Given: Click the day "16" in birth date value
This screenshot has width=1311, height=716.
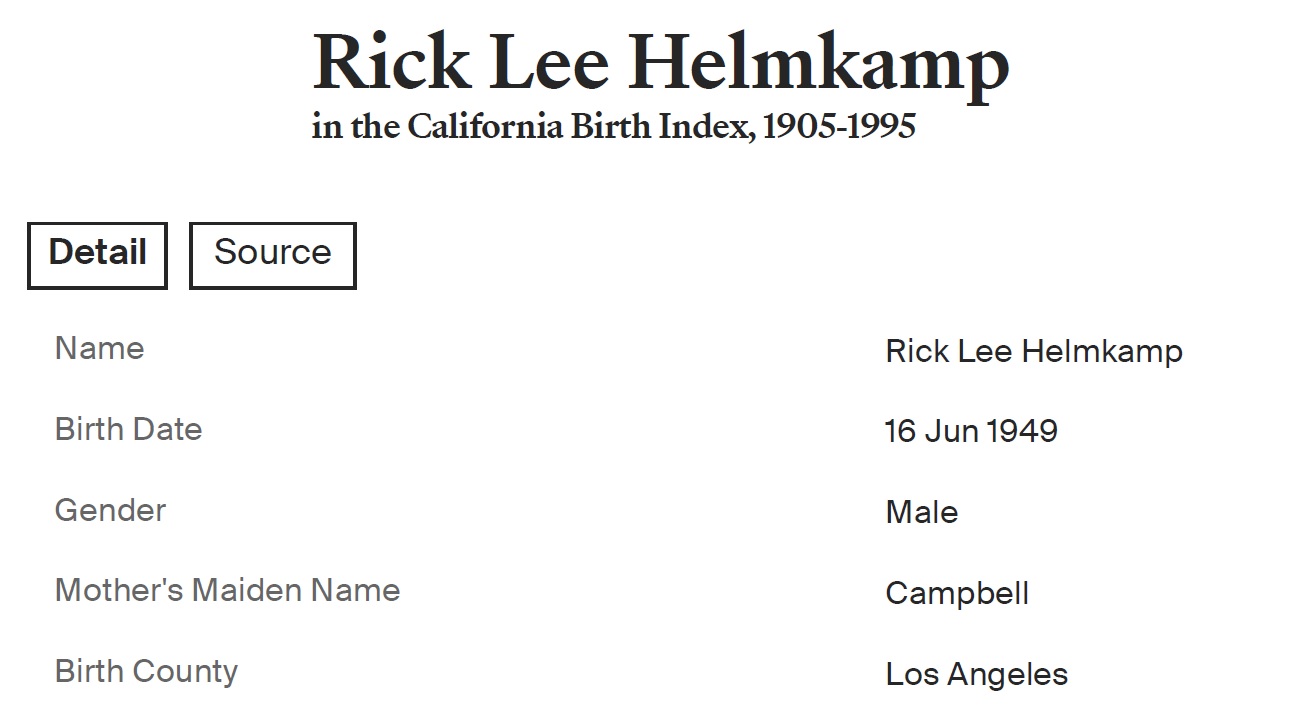Looking at the screenshot, I should coord(900,432).
